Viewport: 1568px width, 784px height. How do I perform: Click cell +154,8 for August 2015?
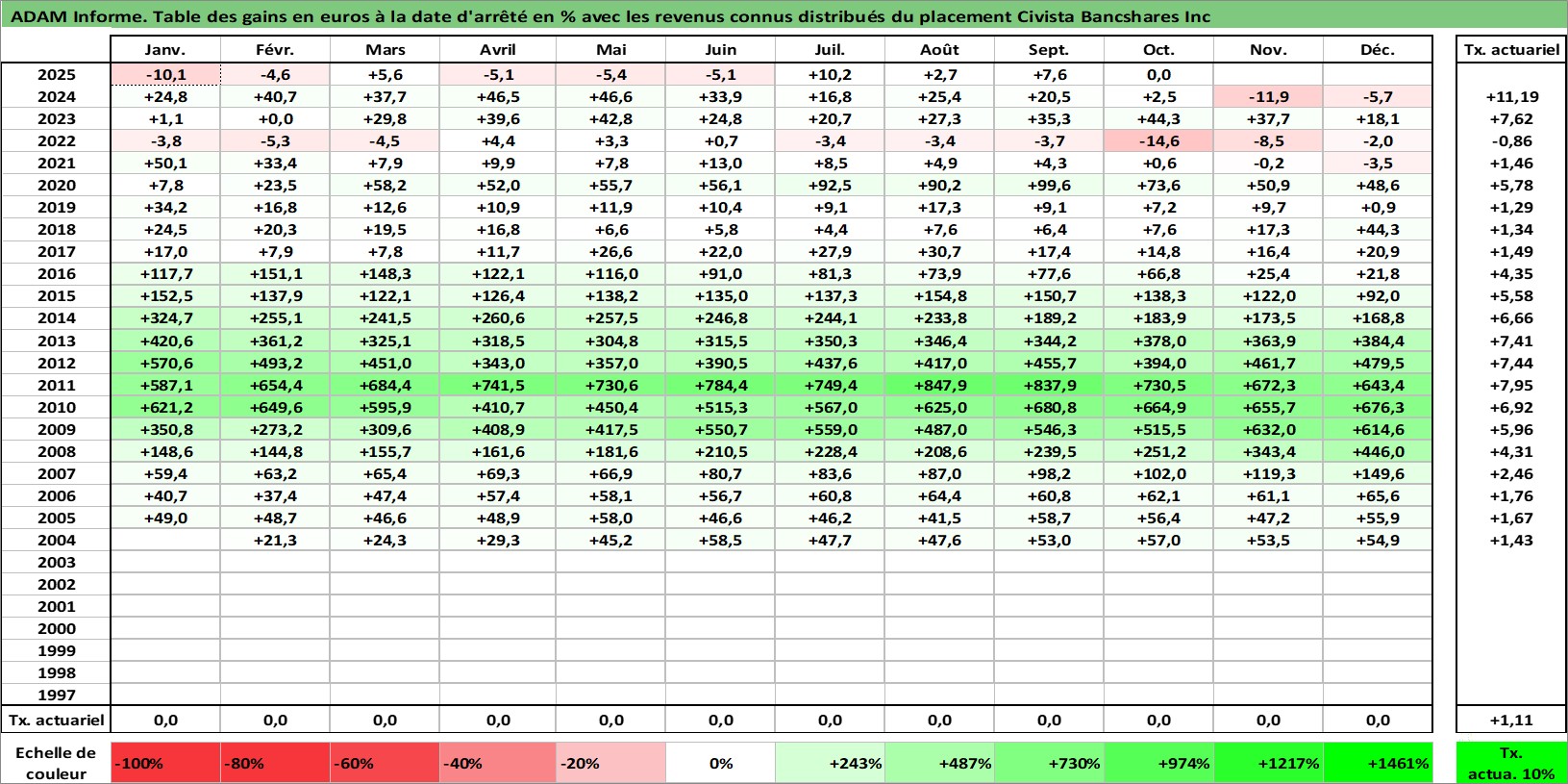(939, 295)
